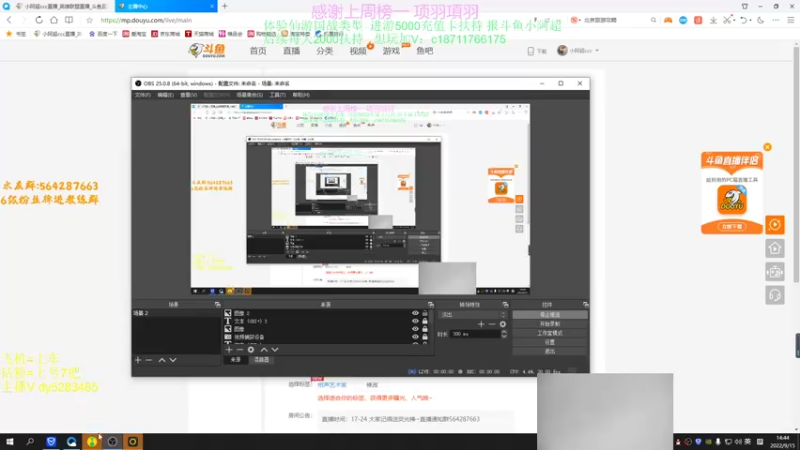
Task: Select the 图像 2 row in OBS sources
Action: tap(327, 313)
